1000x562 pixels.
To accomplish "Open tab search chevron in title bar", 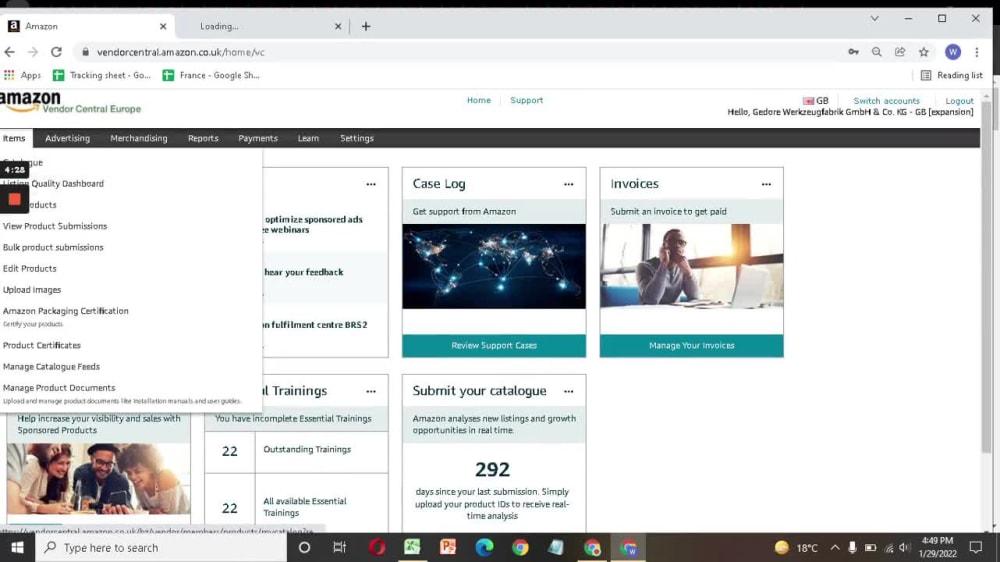I will (874, 18).
